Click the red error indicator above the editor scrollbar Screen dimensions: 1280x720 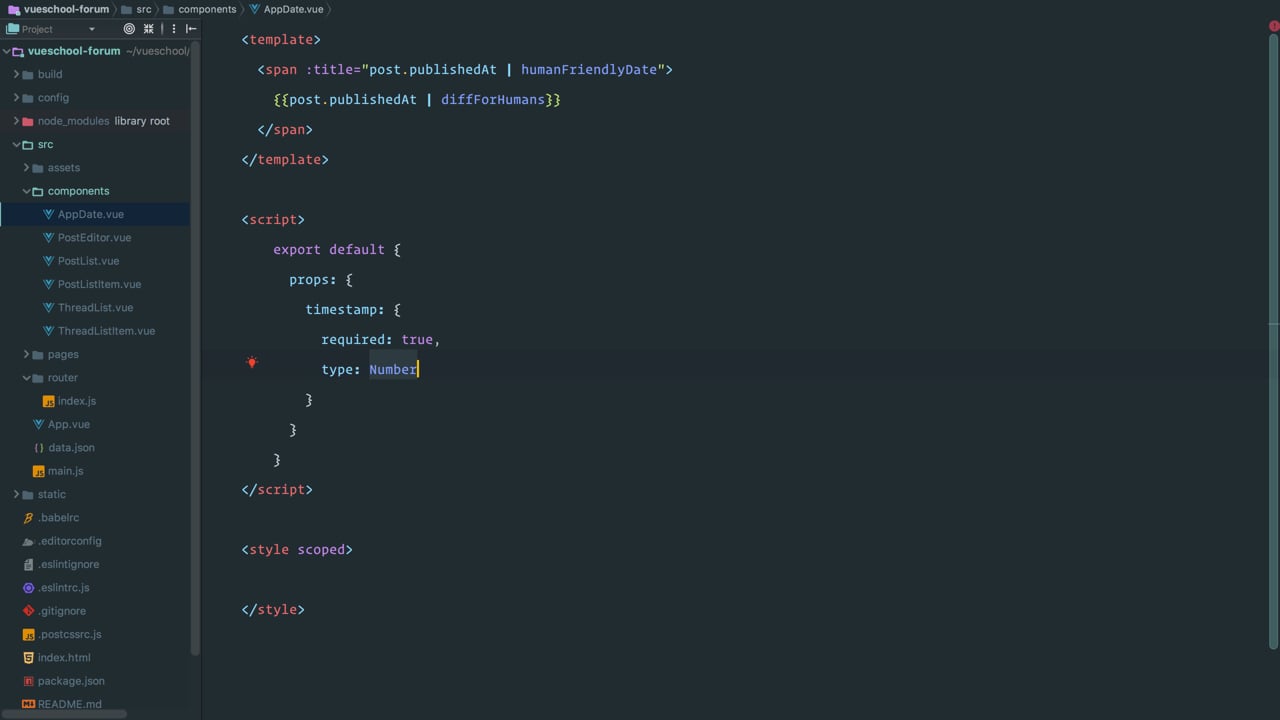tap(1274, 26)
